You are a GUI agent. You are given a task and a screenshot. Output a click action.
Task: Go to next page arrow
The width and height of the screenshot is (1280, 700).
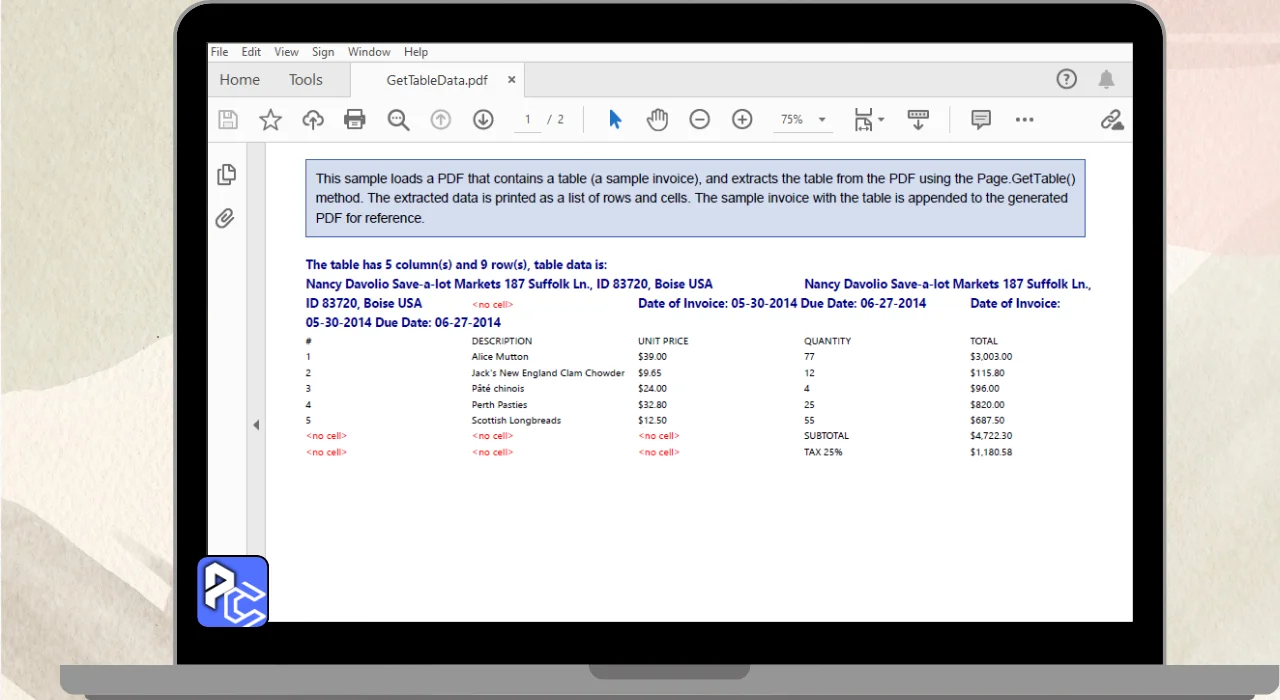click(483, 120)
